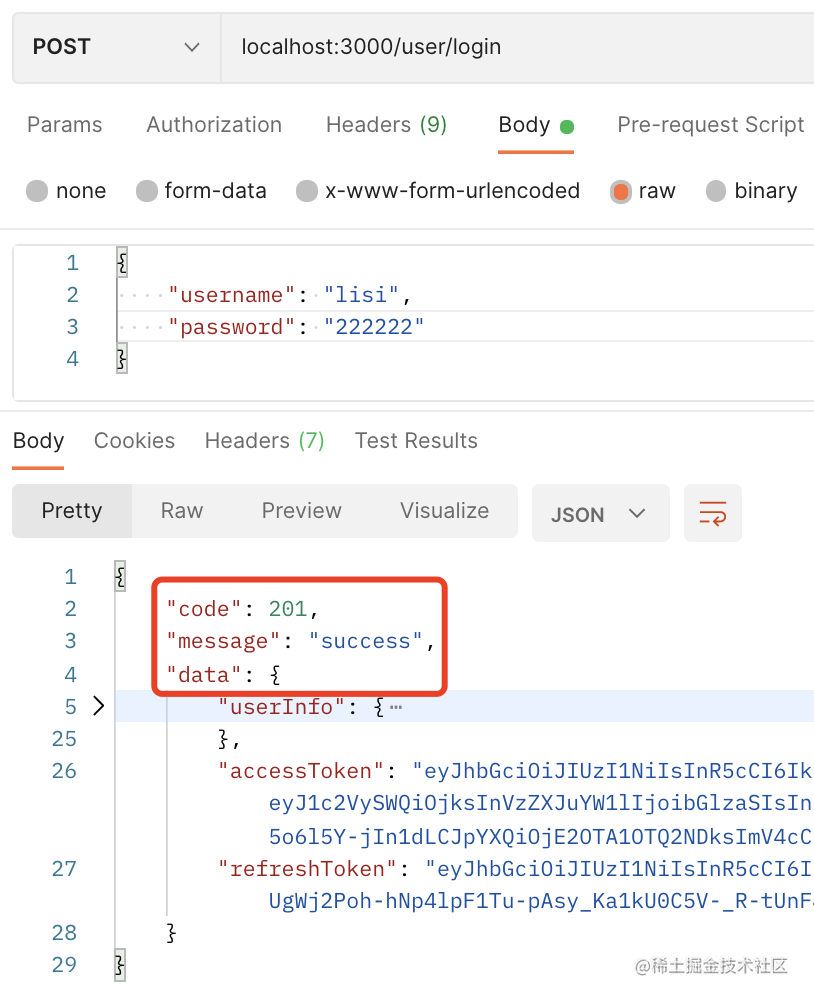Click the collapsed userInfo ellipsis marker
Image resolution: width=814 pixels, height=1002 pixels.
(x=396, y=707)
